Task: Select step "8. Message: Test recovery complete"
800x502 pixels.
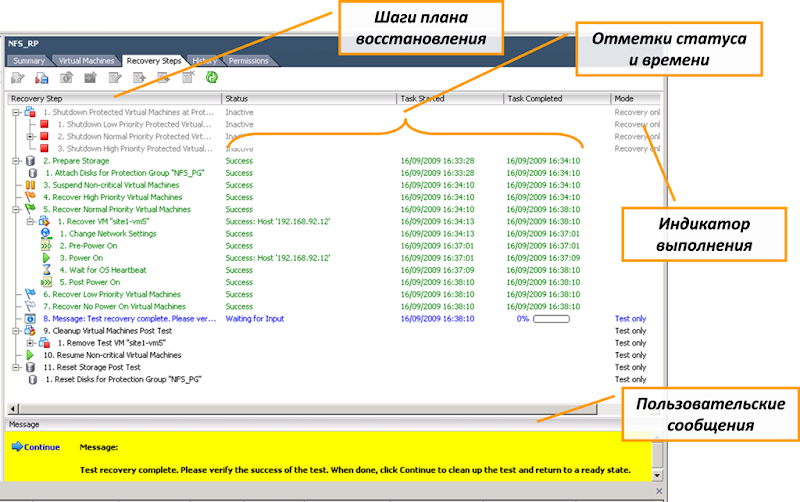Action: click(x=130, y=319)
